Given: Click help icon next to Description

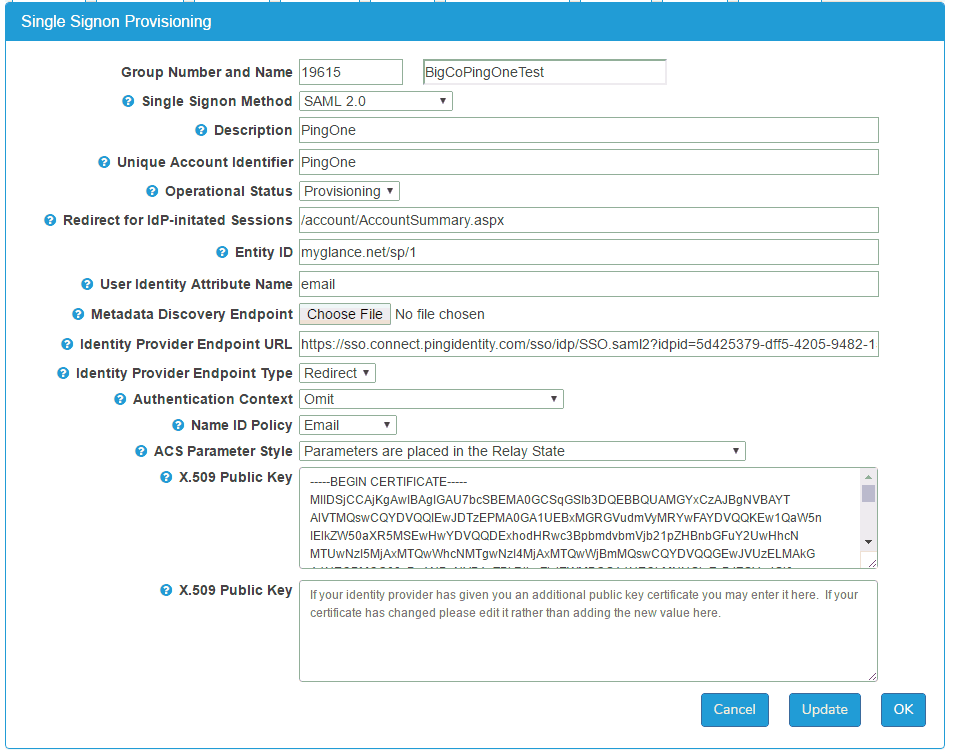Looking at the screenshot, I should 201,131.
